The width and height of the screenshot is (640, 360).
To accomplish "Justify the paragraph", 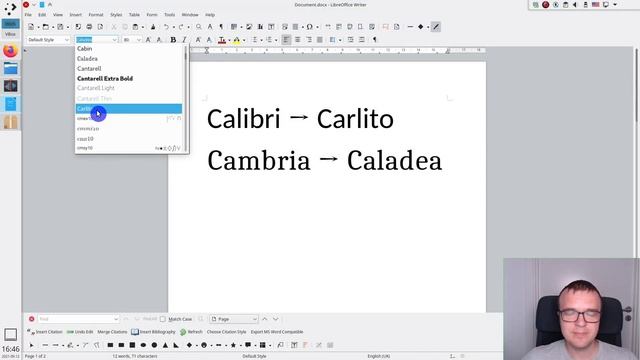I will (320, 40).
